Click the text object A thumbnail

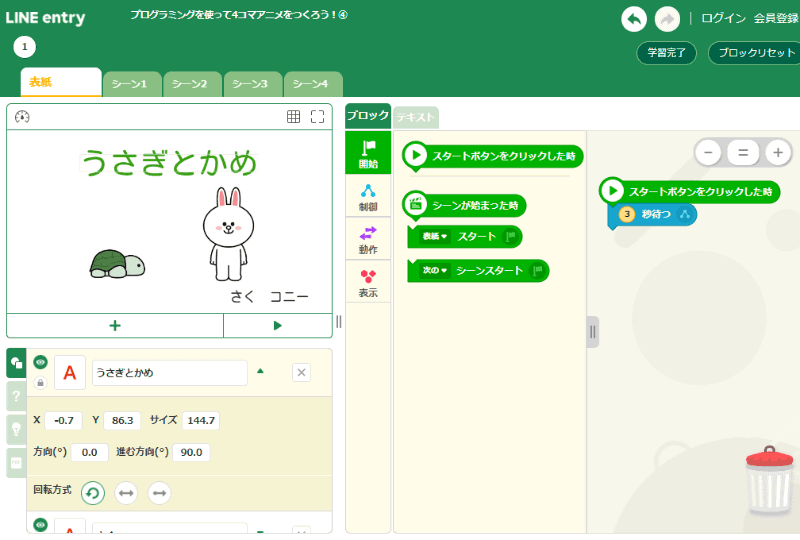pos(70,373)
